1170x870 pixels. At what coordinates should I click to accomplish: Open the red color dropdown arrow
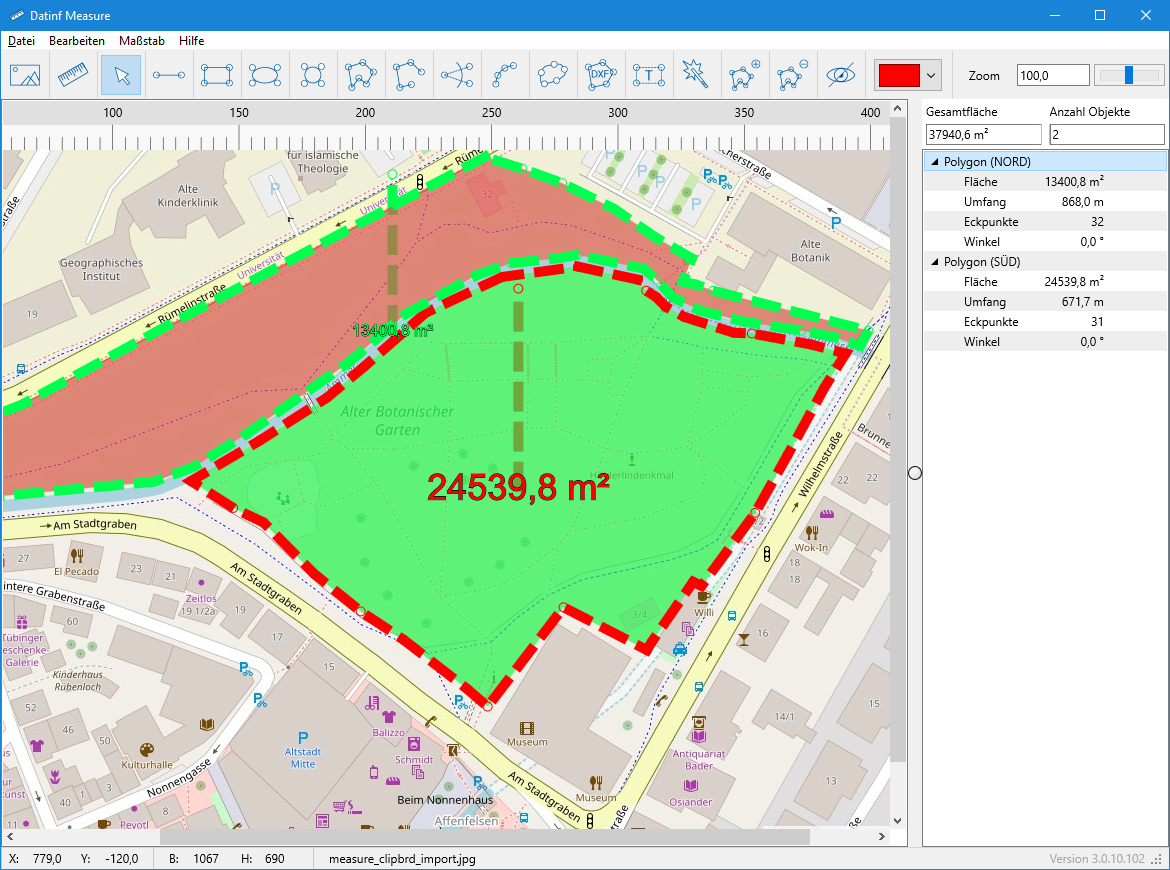click(932, 75)
